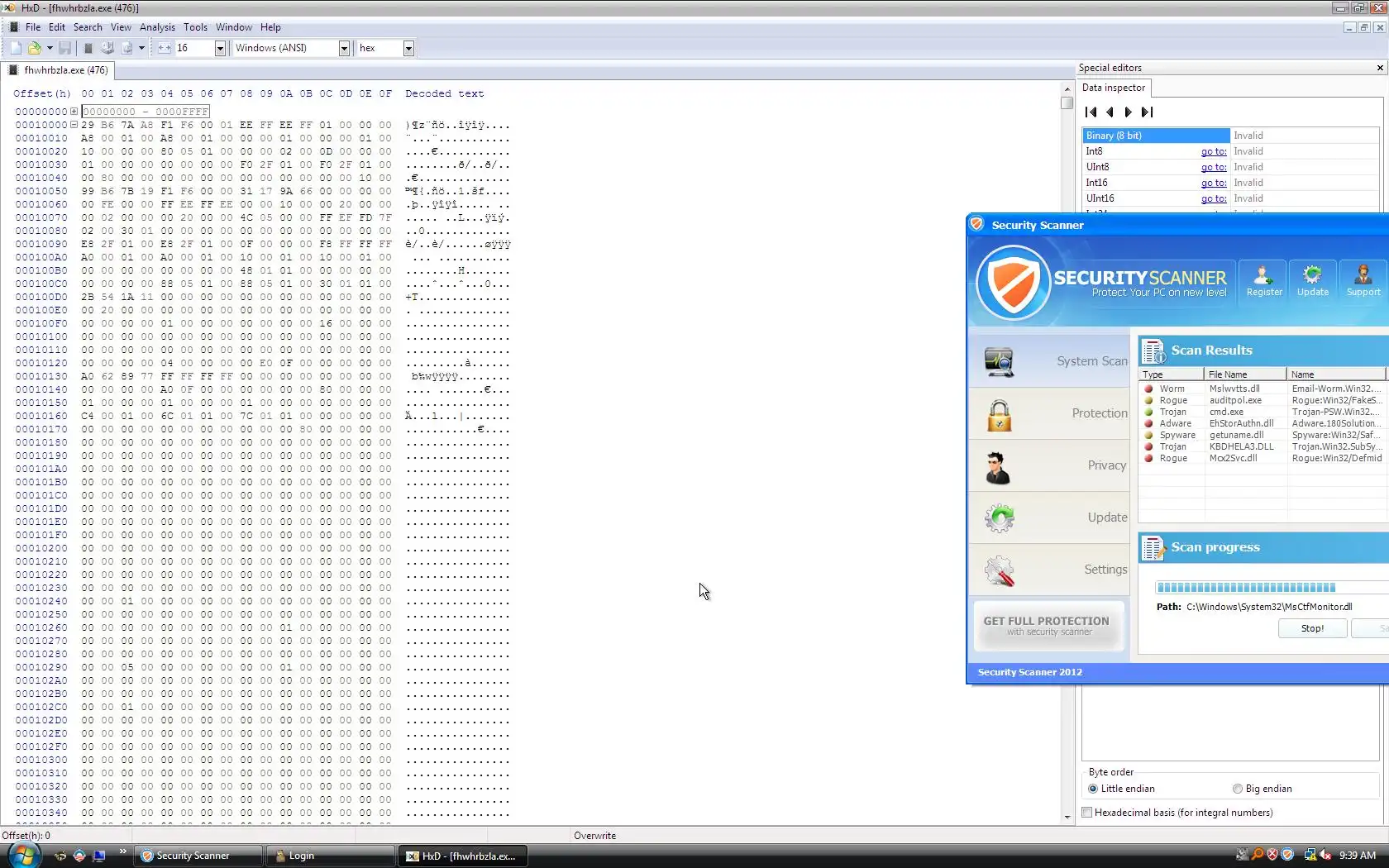The height and width of the screenshot is (868, 1389).
Task: Click the Stop! scan button
Action: (x=1312, y=628)
